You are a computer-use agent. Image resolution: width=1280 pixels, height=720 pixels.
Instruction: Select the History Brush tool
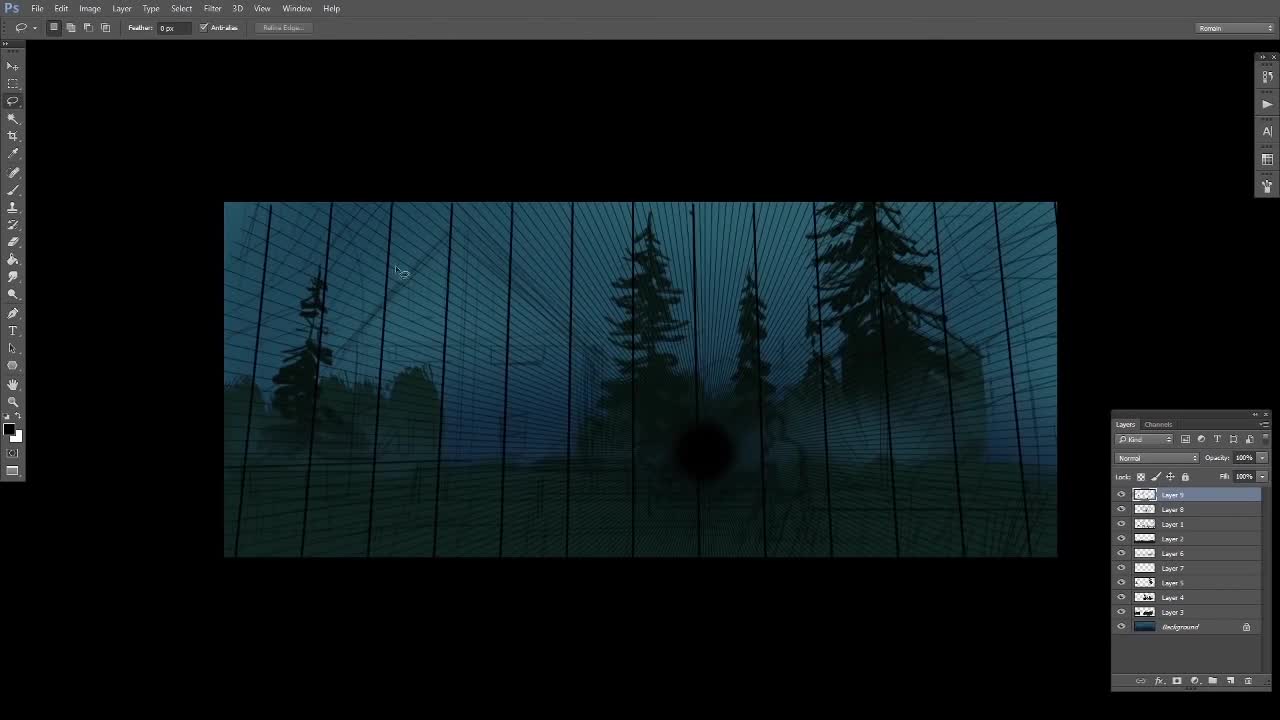[x=13, y=225]
